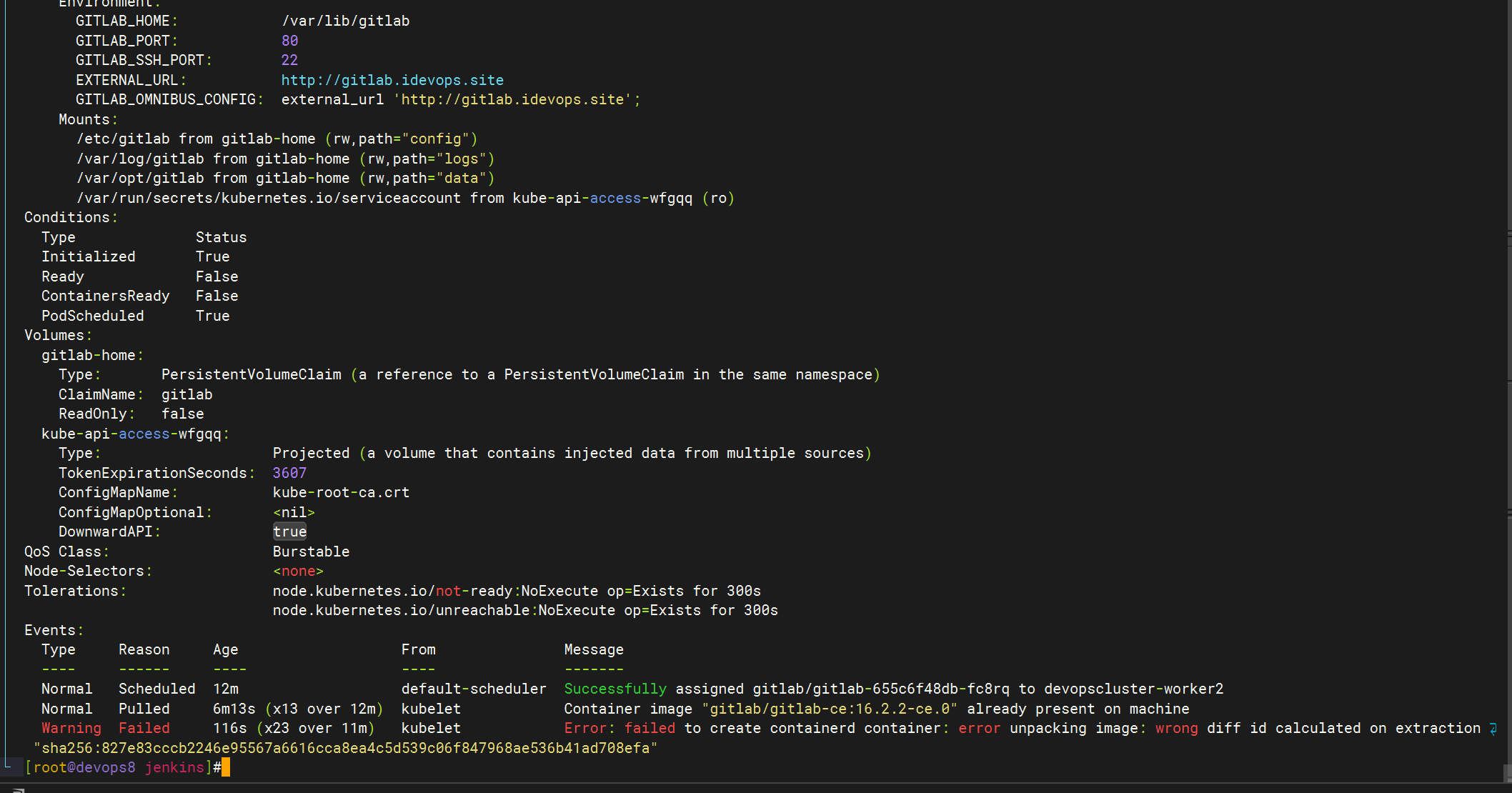
Task: Click the GITLAB_SSH_PORT value 22
Action: [289, 60]
